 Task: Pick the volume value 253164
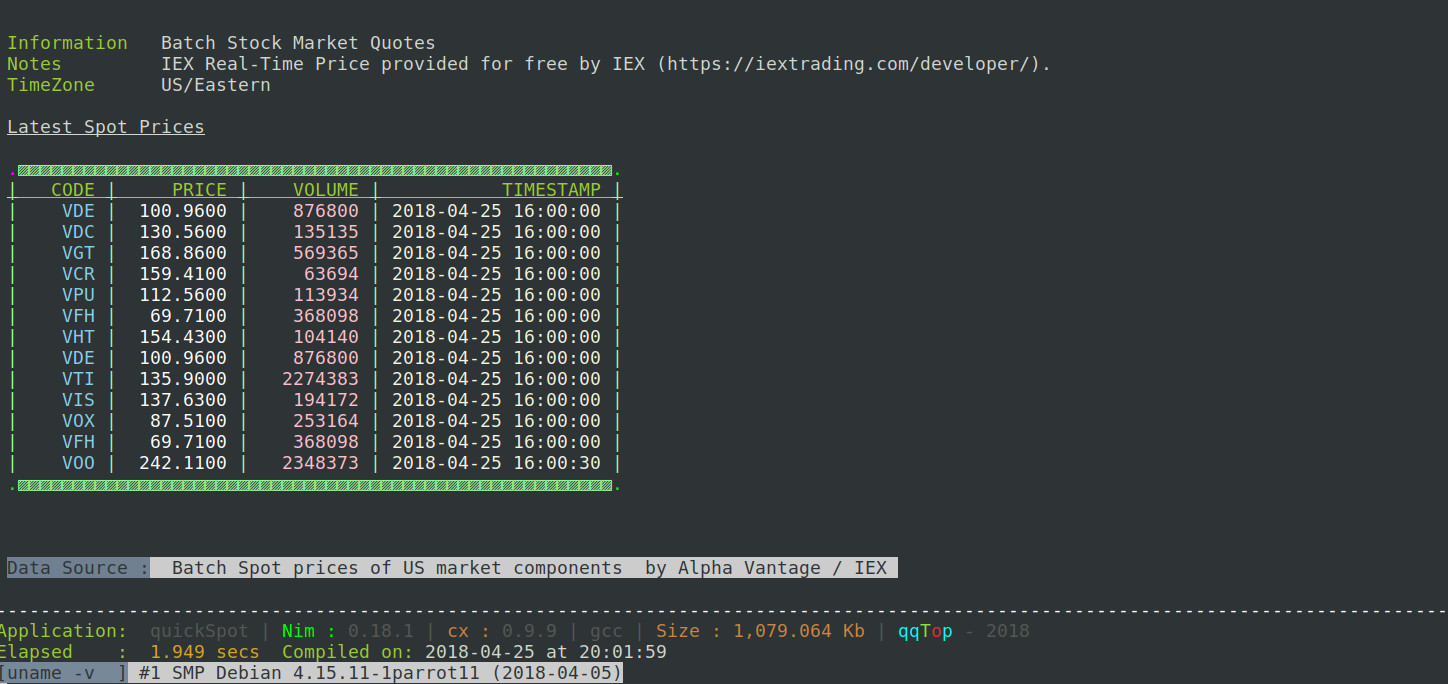(x=326, y=421)
